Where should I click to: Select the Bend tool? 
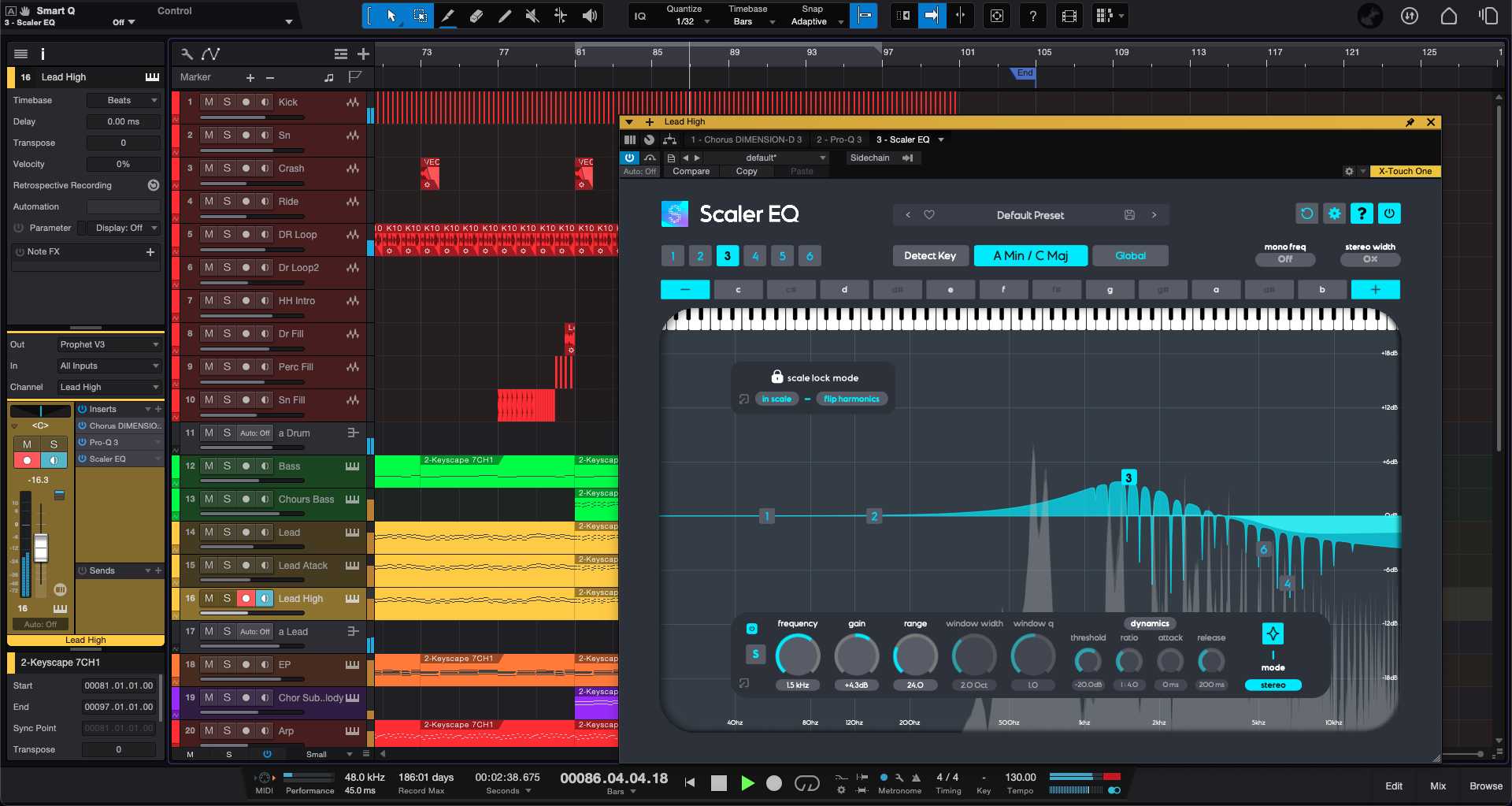(x=561, y=16)
